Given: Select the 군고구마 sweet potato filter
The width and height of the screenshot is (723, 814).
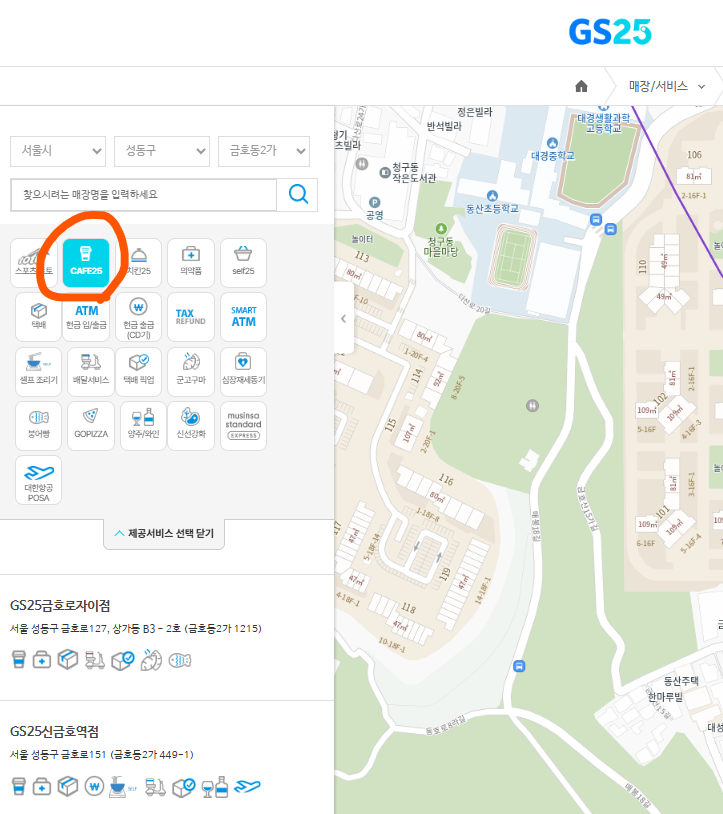Looking at the screenshot, I should (x=190, y=372).
